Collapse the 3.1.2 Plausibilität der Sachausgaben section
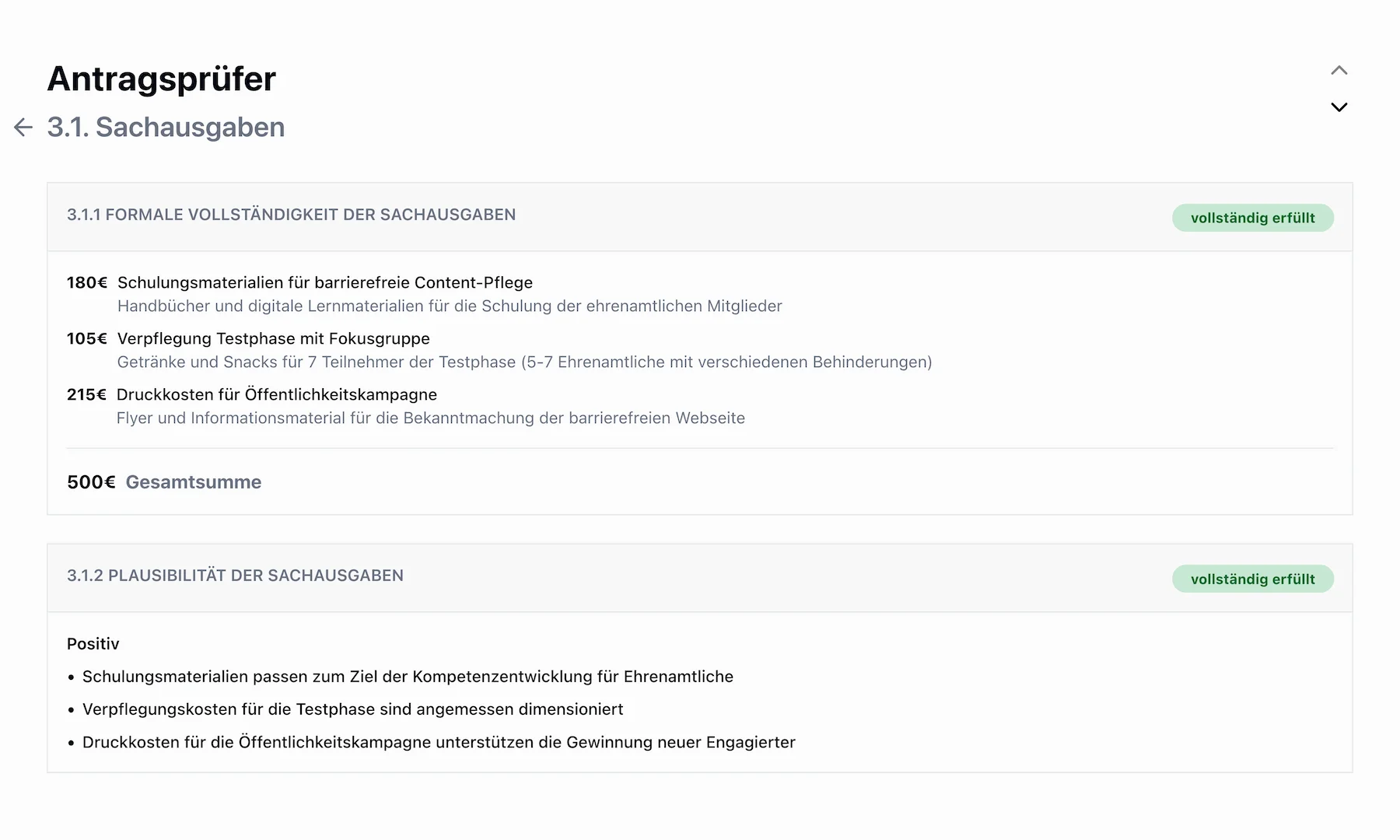 (235, 576)
